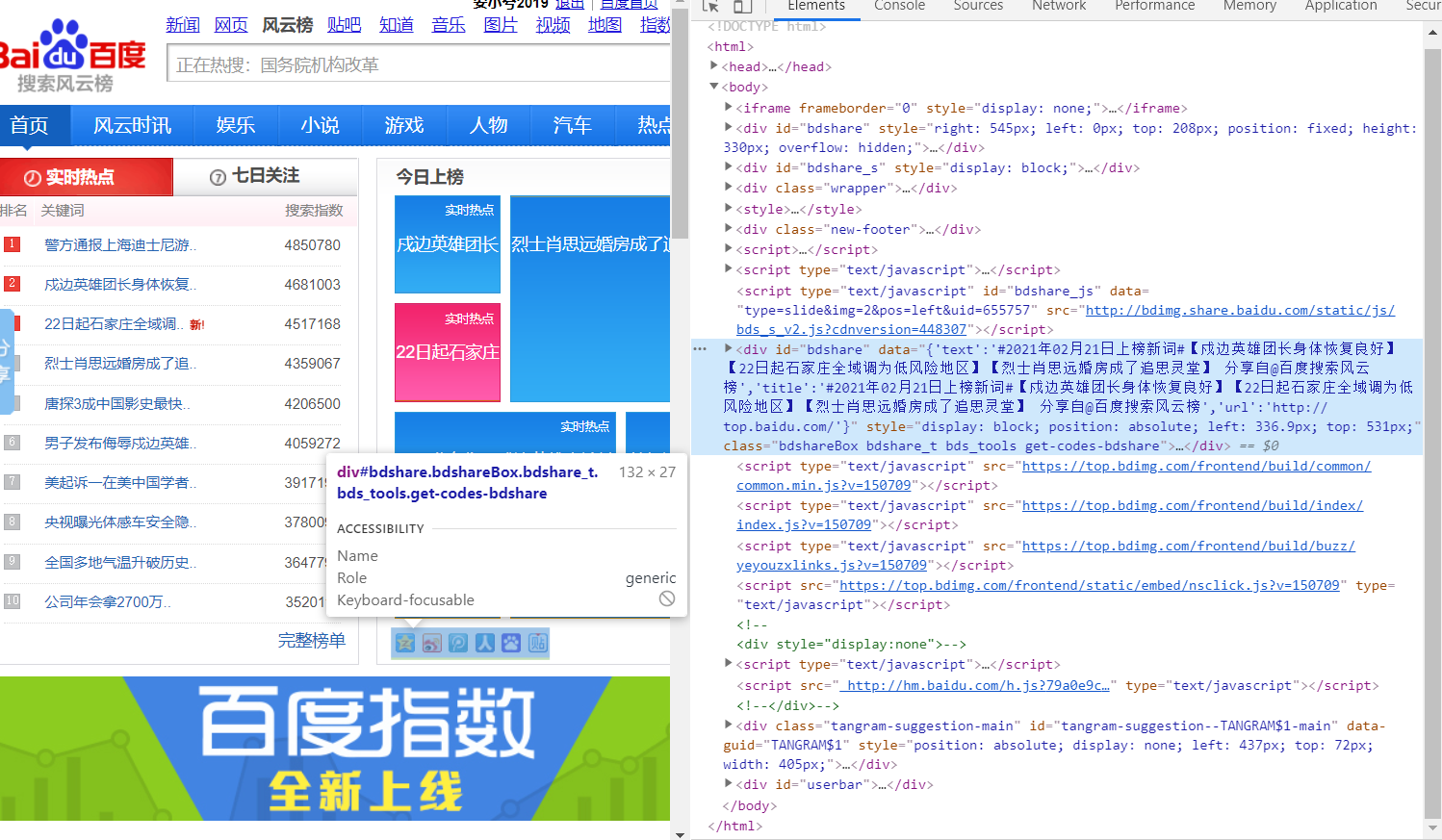Expand the style node
The width and height of the screenshot is (1442, 840).
pyautogui.click(x=729, y=208)
